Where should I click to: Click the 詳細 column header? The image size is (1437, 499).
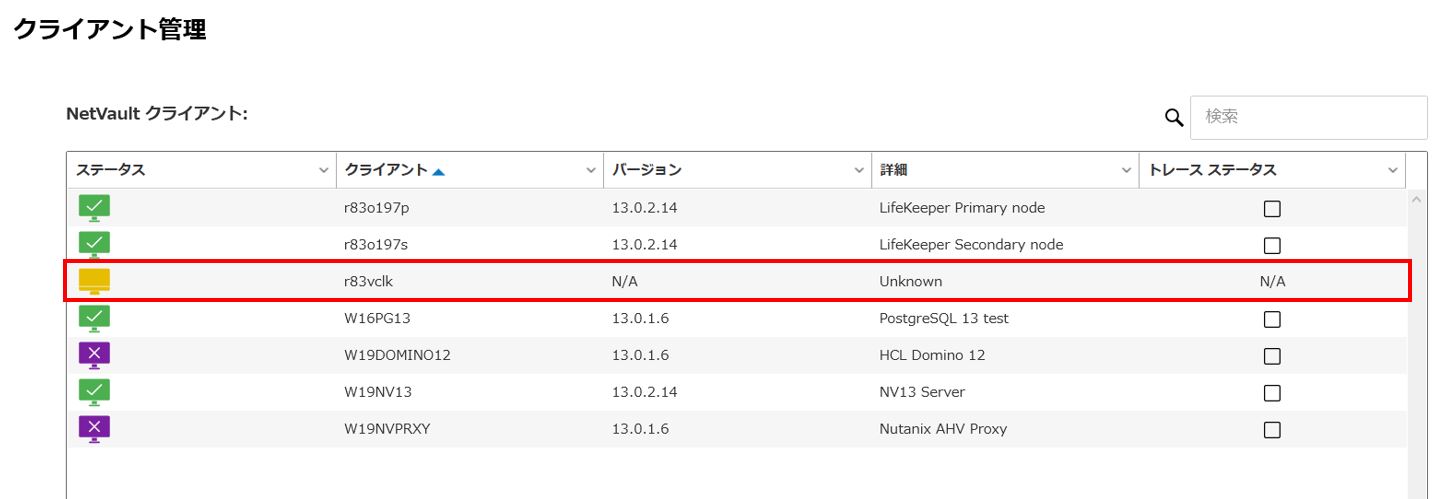point(893,170)
